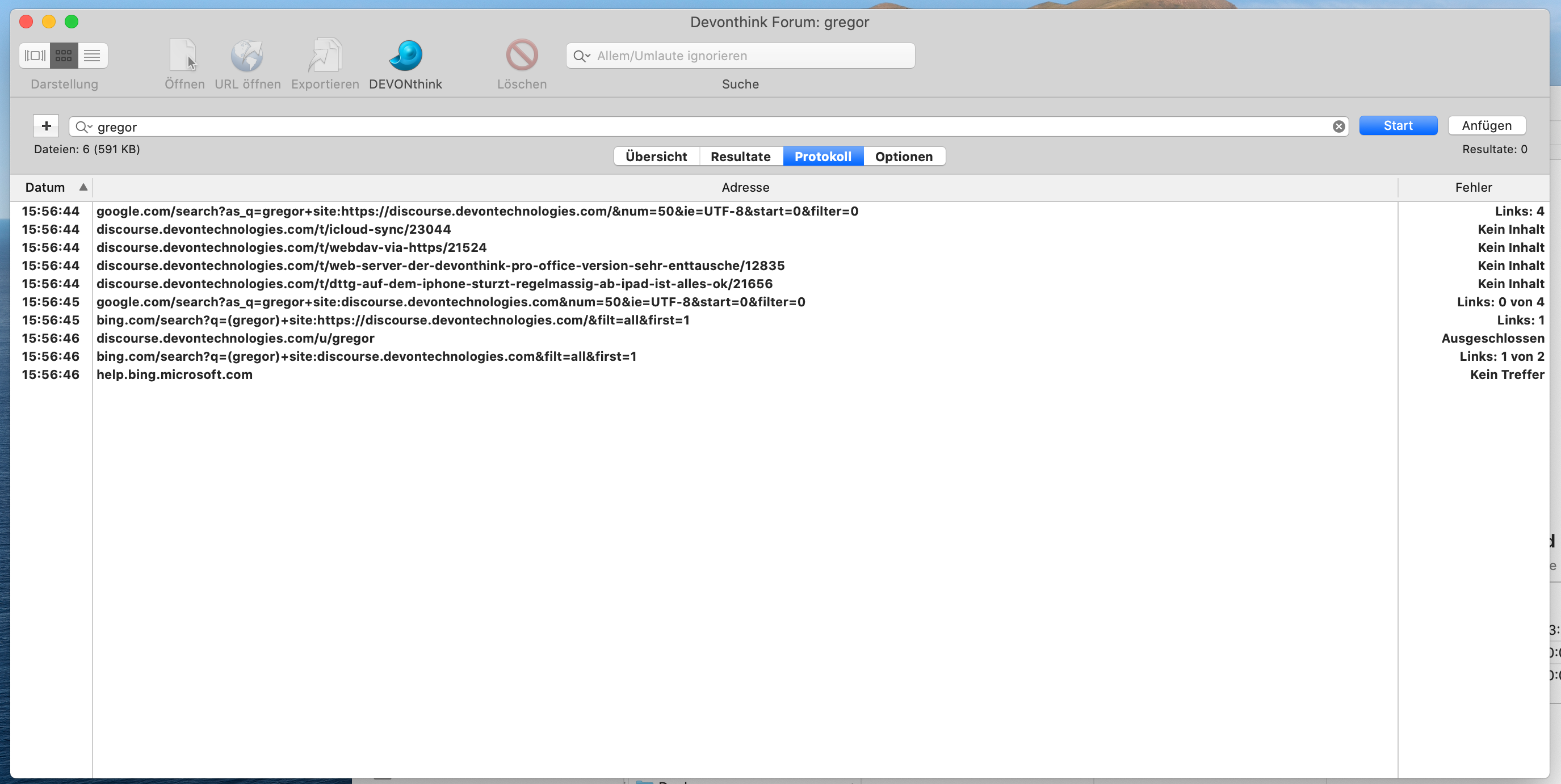Focus the Allem/Umlaute ignorieren search field

click(x=741, y=56)
